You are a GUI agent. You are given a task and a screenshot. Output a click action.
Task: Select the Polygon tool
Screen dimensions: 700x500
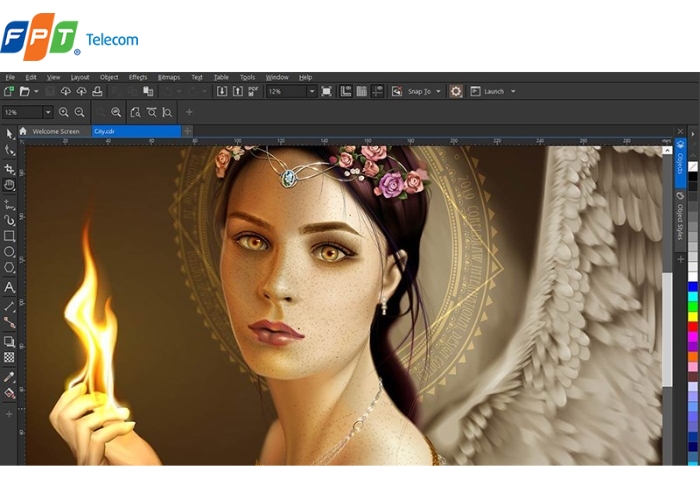[x=9, y=267]
